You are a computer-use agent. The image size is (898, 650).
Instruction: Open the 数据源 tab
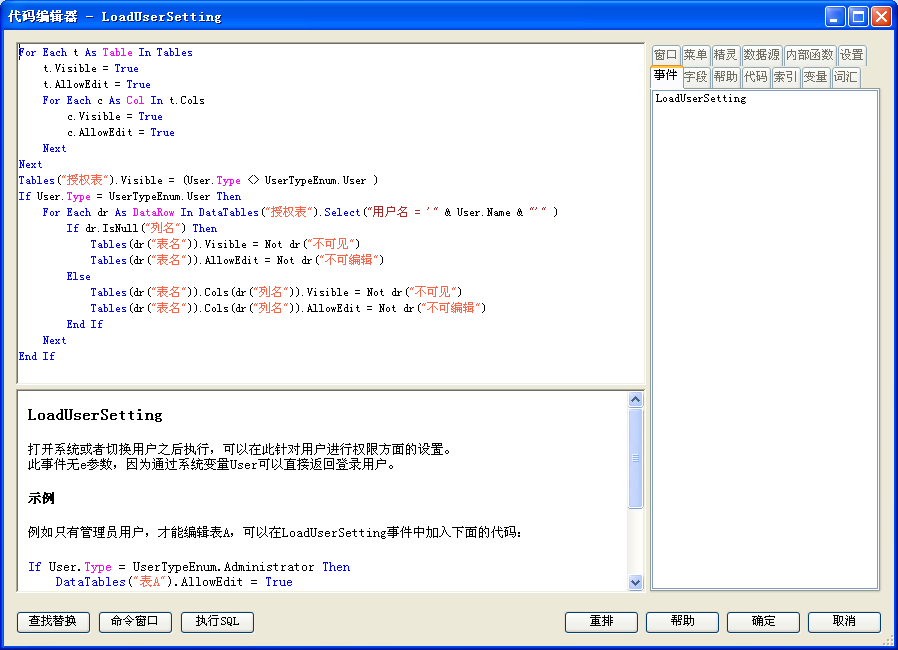(761, 55)
